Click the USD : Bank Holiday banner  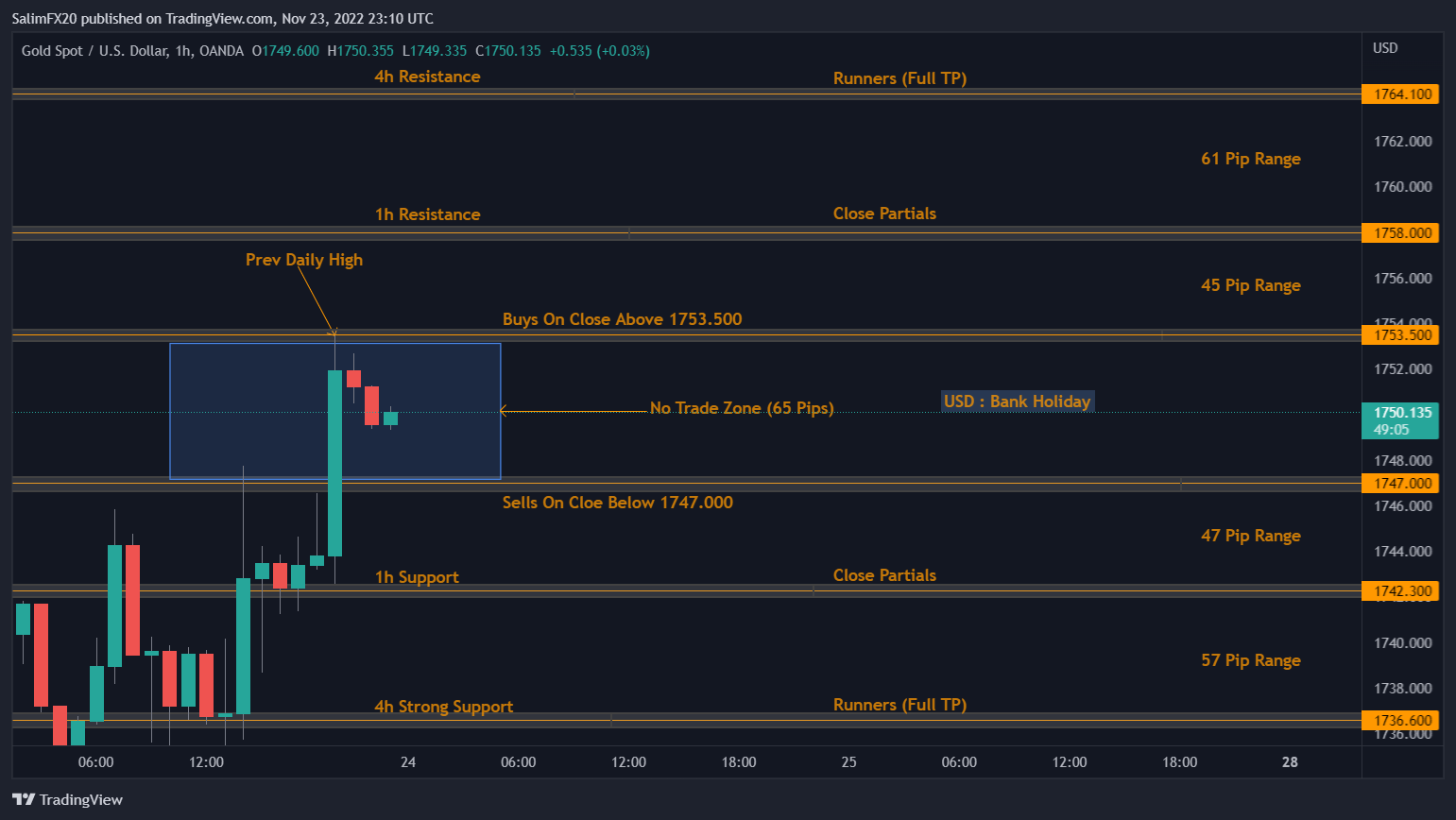pyautogui.click(x=1017, y=401)
